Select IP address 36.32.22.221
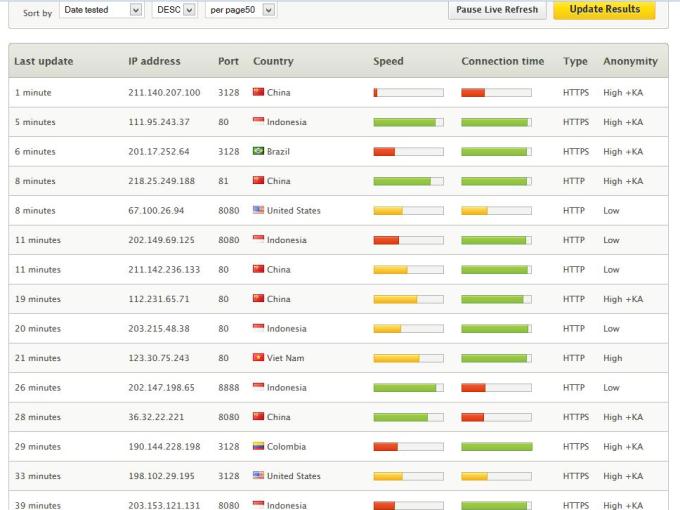Screen dimensions: 680x510 click(x=156, y=417)
